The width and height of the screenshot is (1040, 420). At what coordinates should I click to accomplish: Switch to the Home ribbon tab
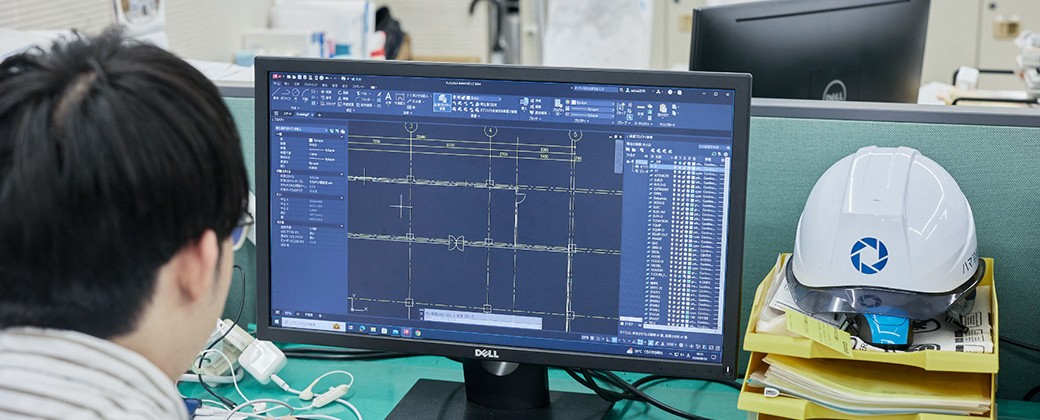[x=277, y=84]
